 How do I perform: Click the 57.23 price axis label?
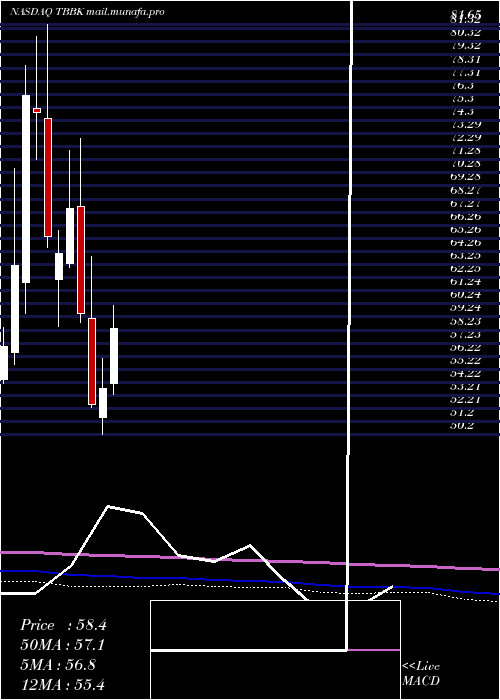coord(466,334)
